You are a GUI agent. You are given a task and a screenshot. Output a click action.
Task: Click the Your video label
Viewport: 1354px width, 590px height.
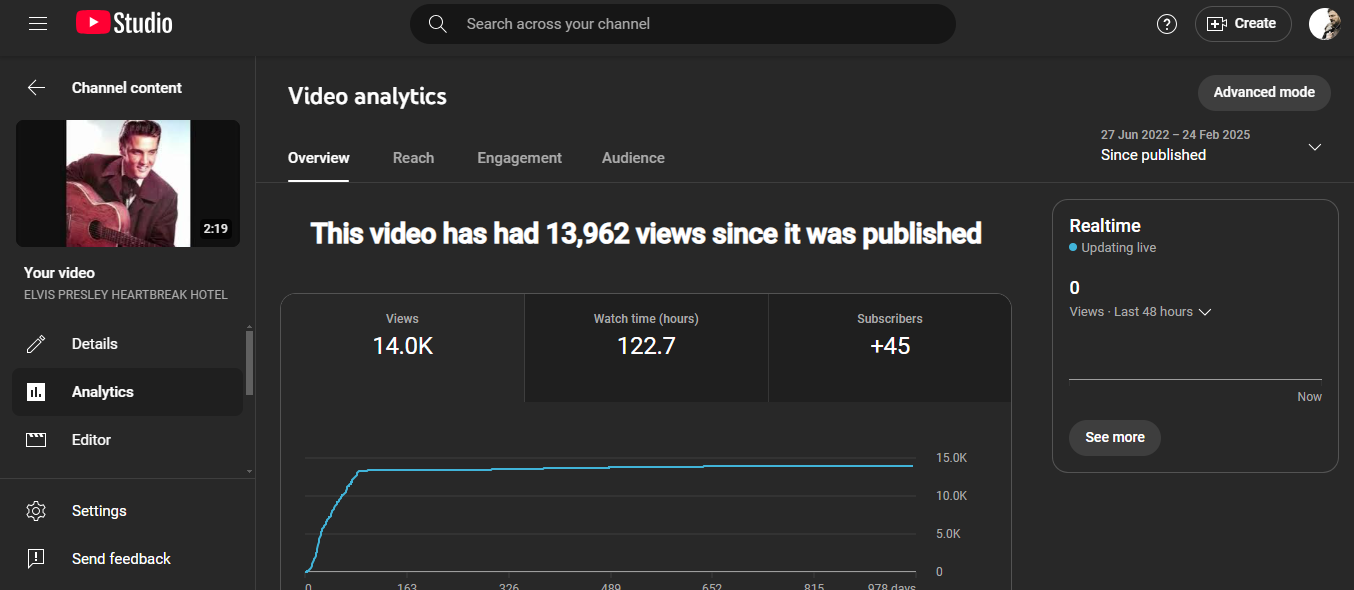(59, 273)
